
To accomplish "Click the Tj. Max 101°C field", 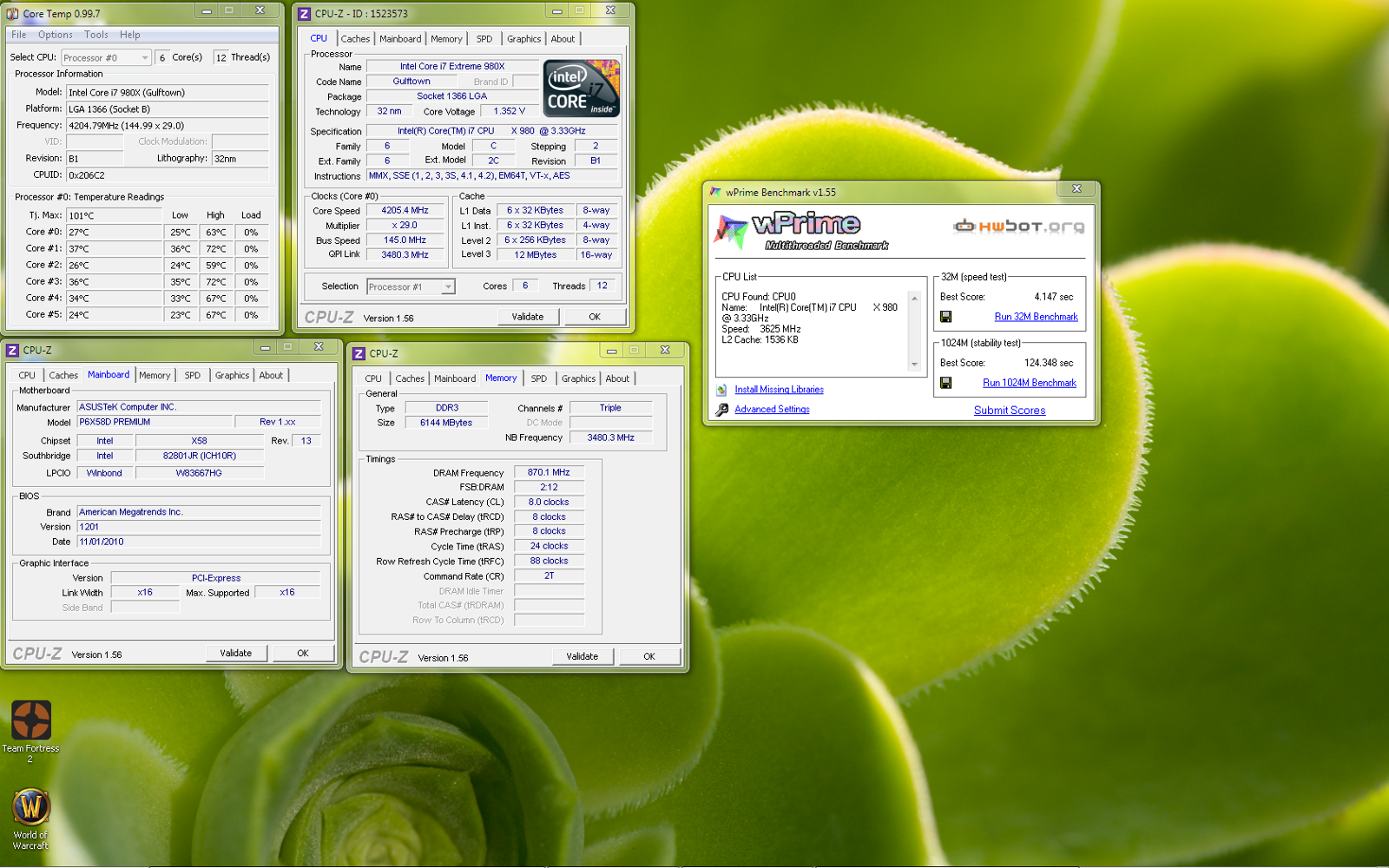I will pyautogui.click(x=114, y=216).
